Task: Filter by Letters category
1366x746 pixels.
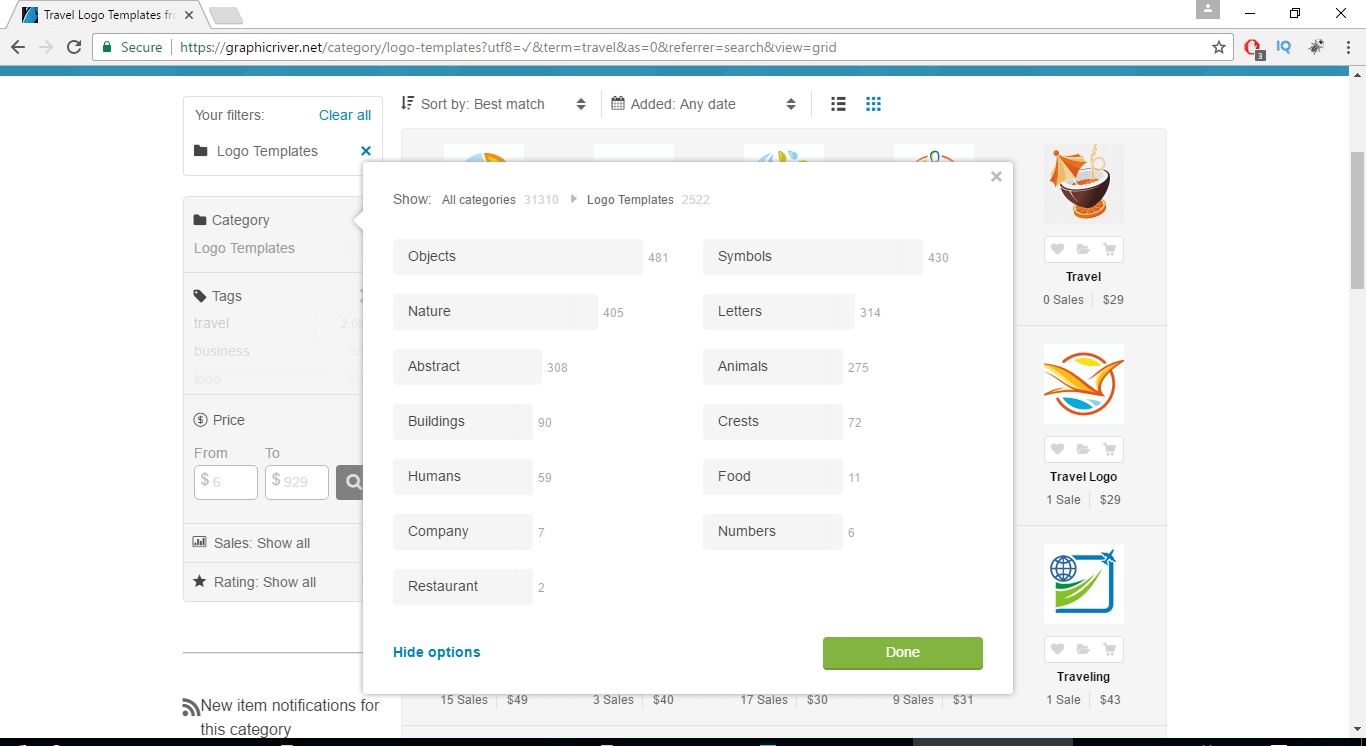Action: pos(779,312)
